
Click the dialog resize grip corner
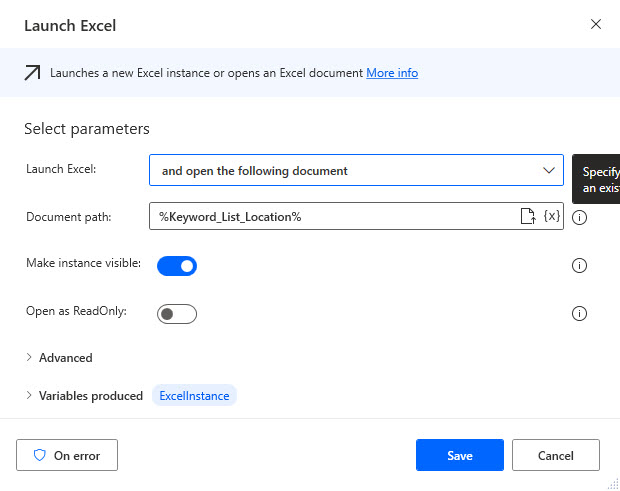point(614,484)
